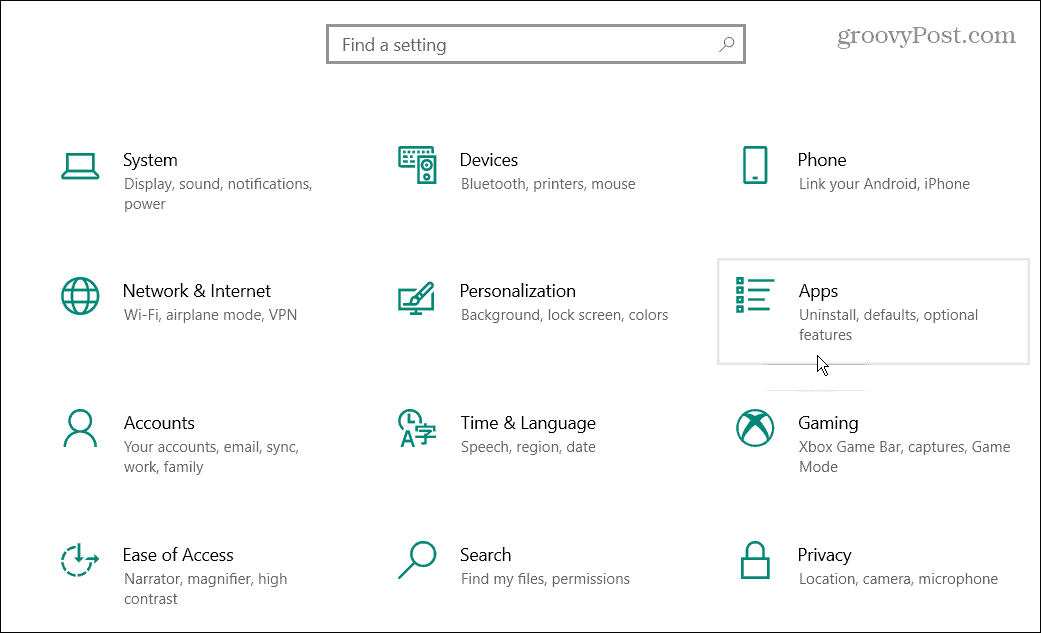Click the Ease of Access icon
This screenshot has height=633, width=1041.
pos(80,560)
